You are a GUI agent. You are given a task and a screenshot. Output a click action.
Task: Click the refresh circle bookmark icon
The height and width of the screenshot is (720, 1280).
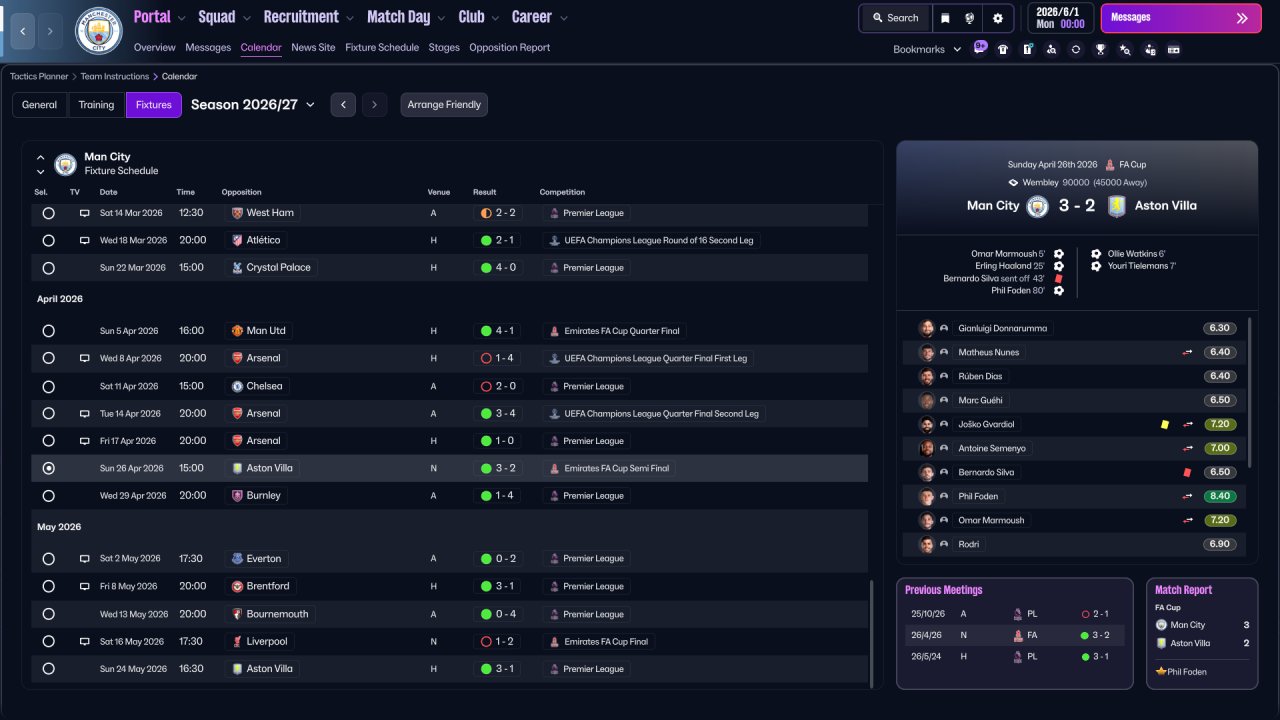tap(1075, 49)
